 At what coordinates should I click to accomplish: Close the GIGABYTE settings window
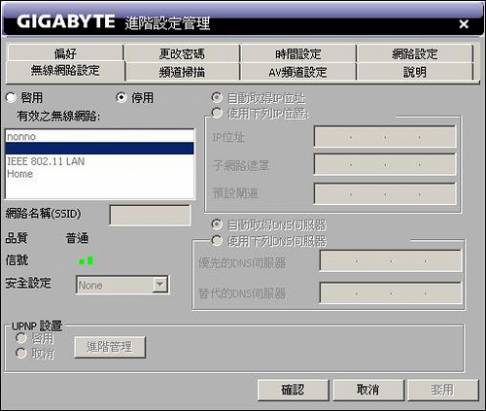pyautogui.click(x=464, y=24)
